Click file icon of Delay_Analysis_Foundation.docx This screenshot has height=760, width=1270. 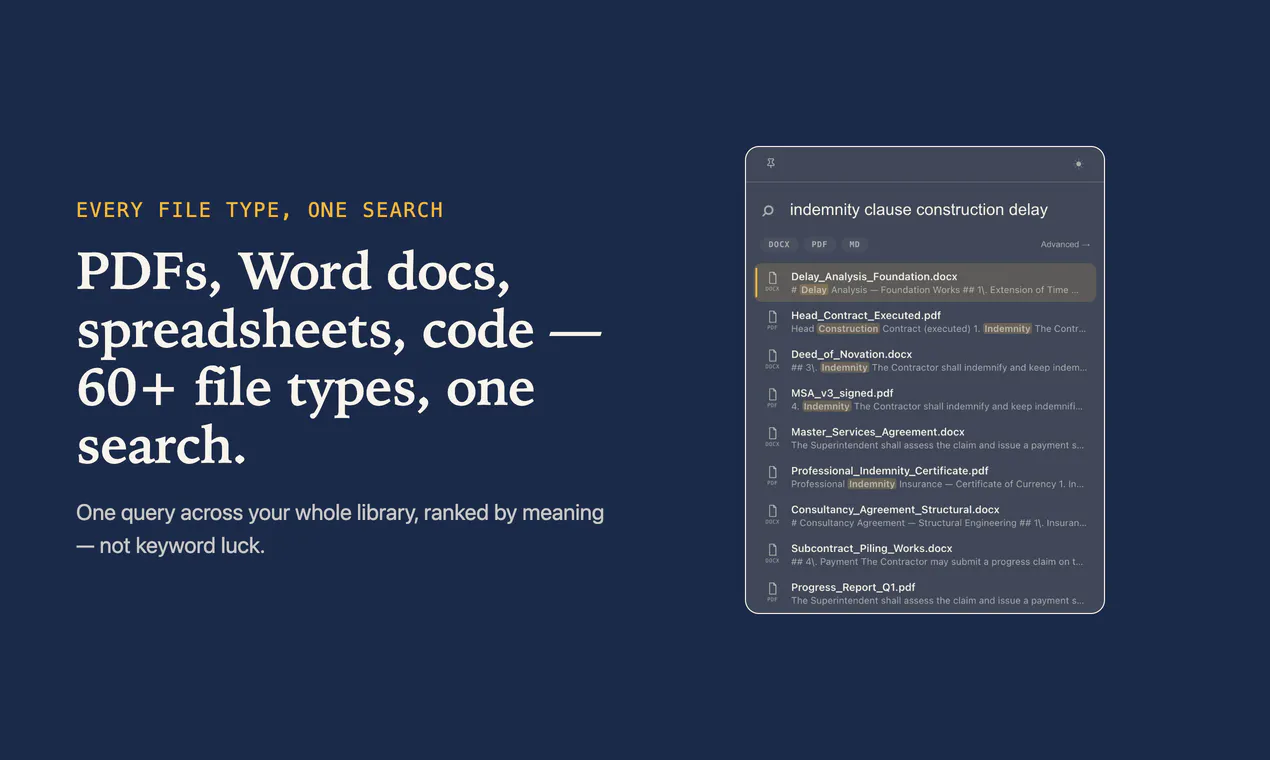[x=772, y=278]
